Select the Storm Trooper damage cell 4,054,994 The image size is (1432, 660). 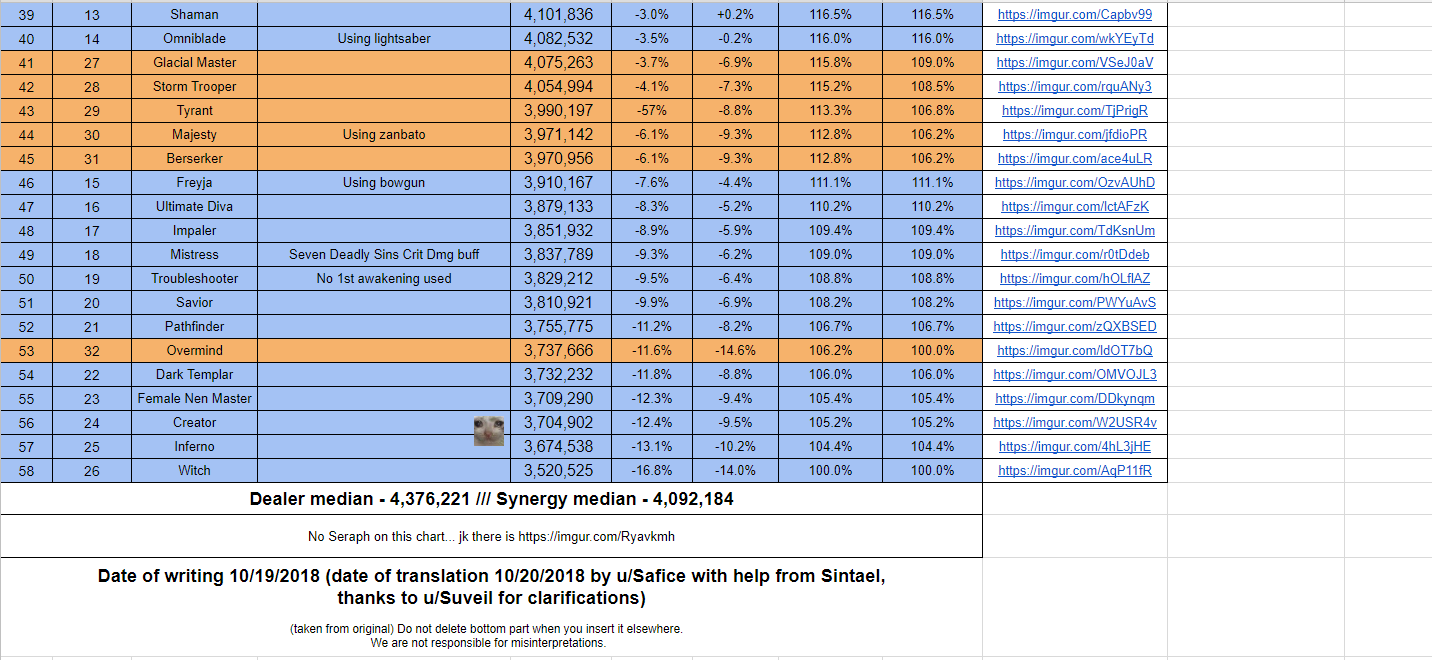(558, 87)
